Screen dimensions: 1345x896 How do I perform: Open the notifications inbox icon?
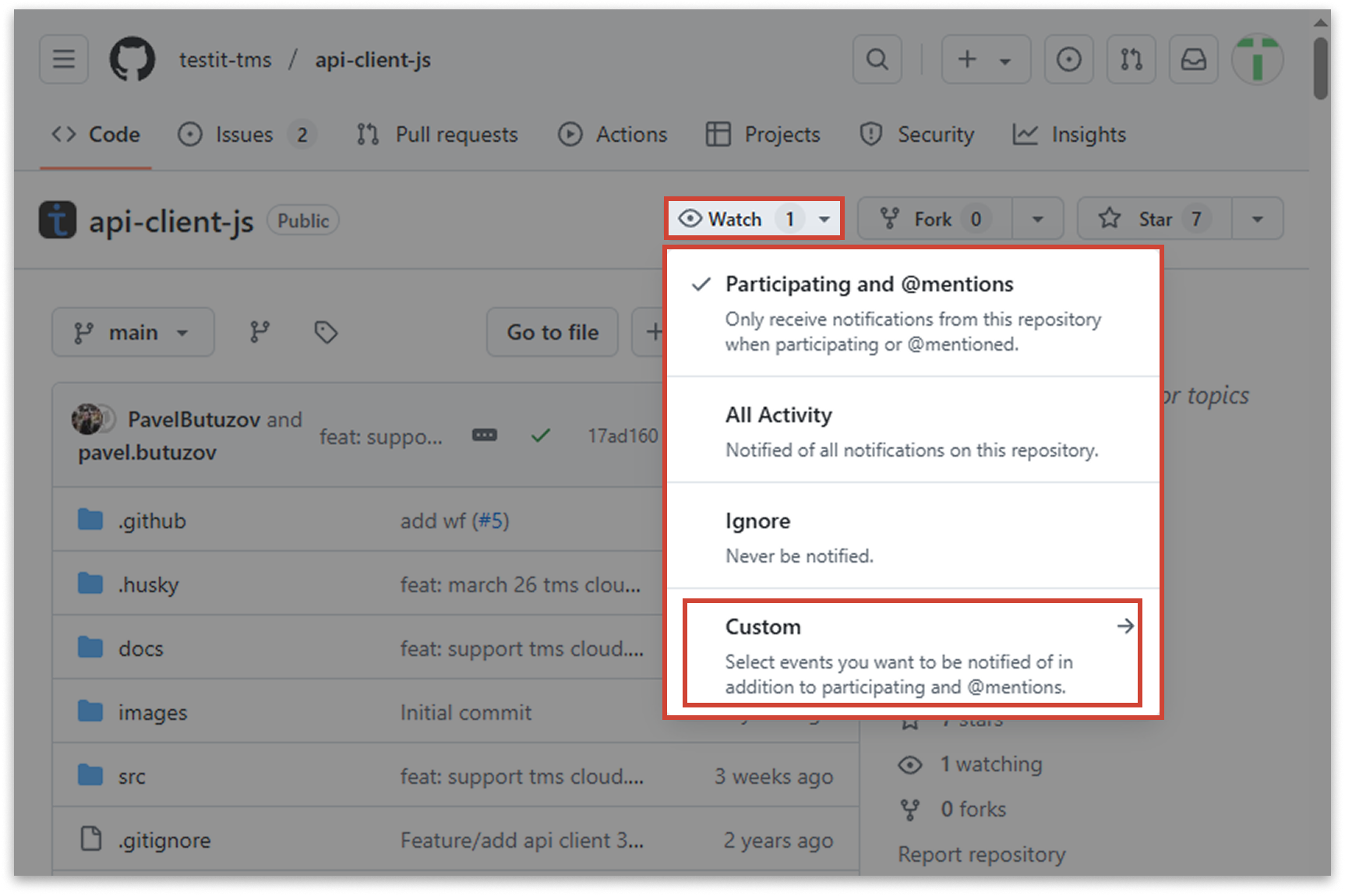click(1193, 59)
